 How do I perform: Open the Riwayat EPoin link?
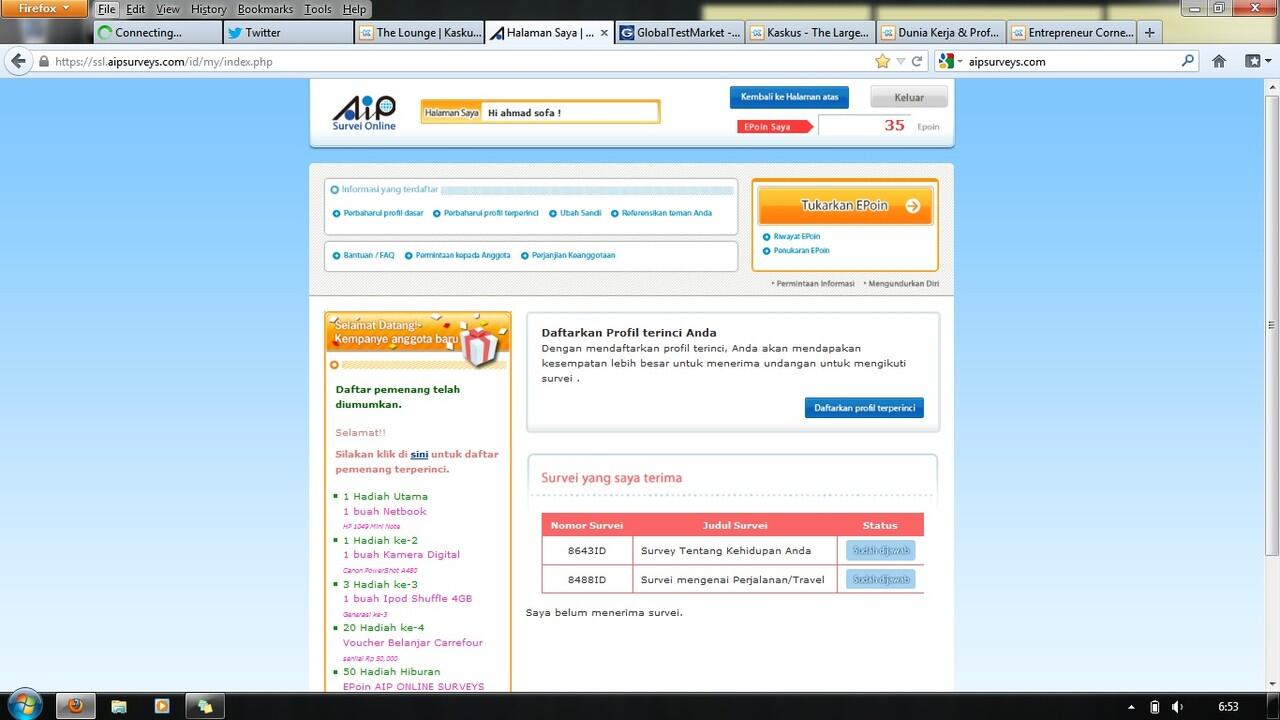point(796,236)
